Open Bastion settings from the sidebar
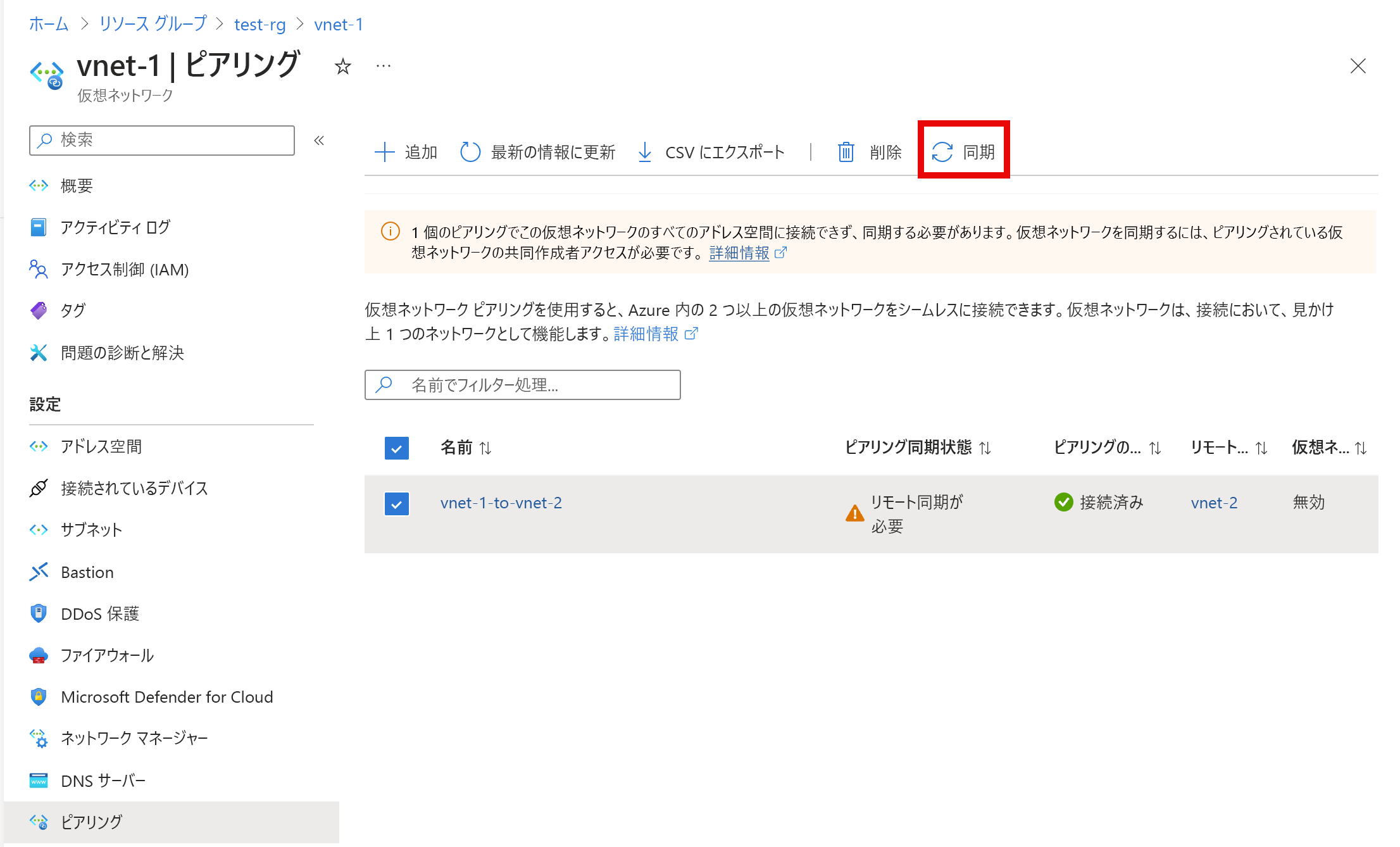1400x847 pixels. click(x=87, y=572)
